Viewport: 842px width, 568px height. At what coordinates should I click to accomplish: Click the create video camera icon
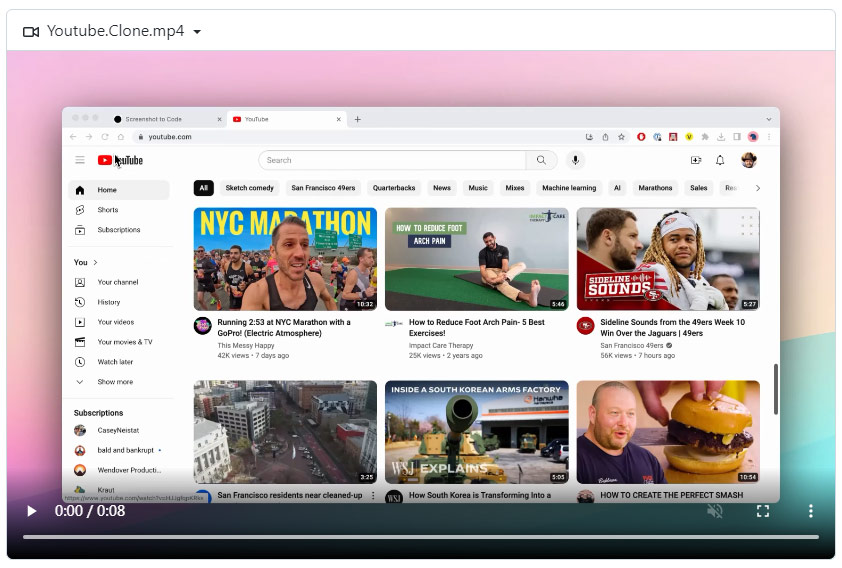coord(696,160)
